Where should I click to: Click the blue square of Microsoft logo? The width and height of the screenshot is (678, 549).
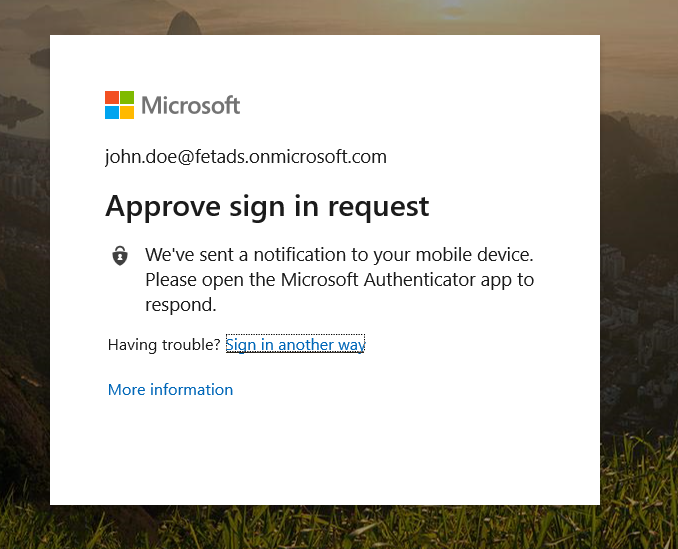(x=112, y=112)
